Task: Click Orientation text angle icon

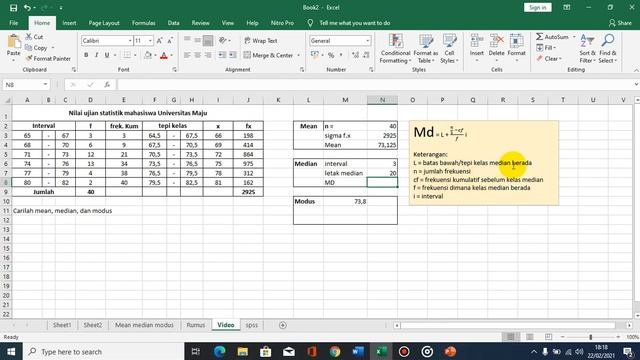Action: pos(222,40)
